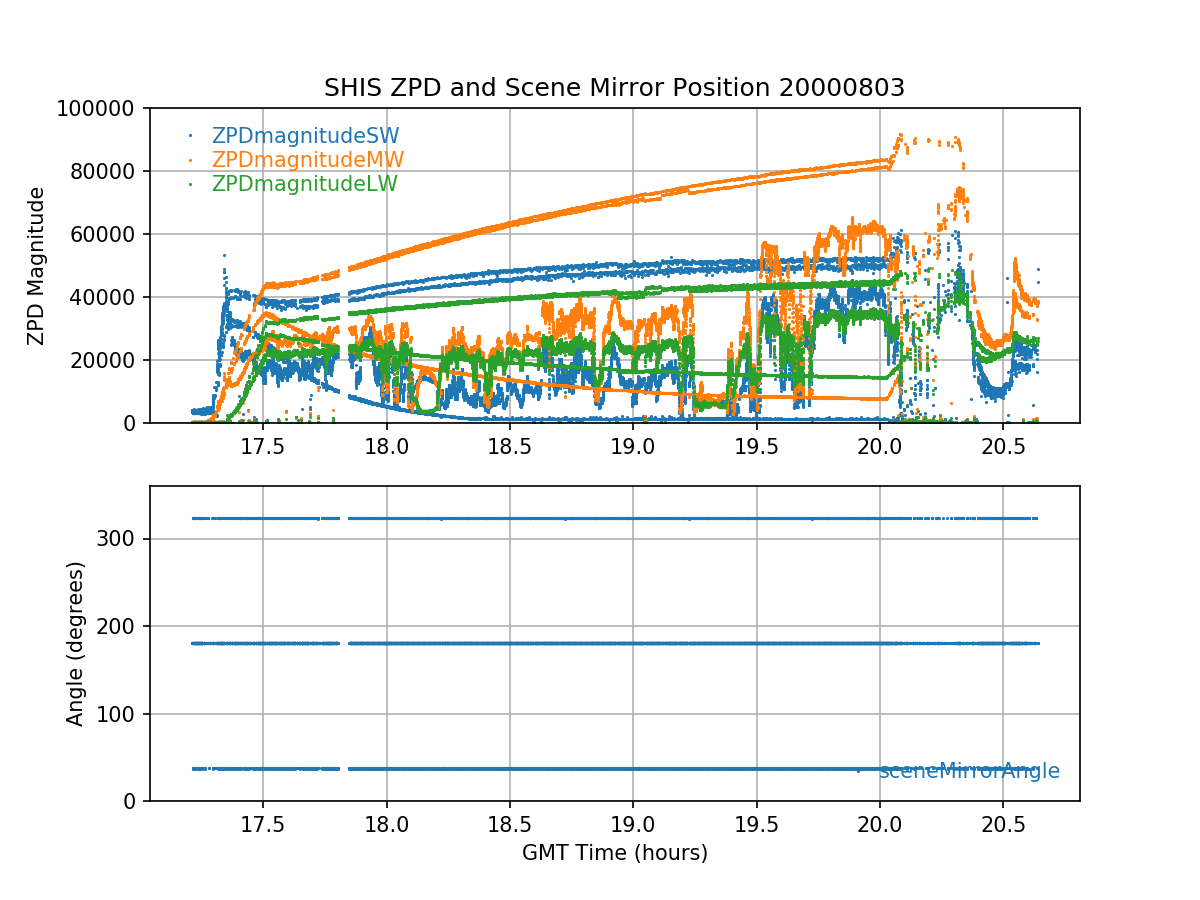
Task: Select the sceneMirrorAngle legend label
Action: tap(968, 771)
